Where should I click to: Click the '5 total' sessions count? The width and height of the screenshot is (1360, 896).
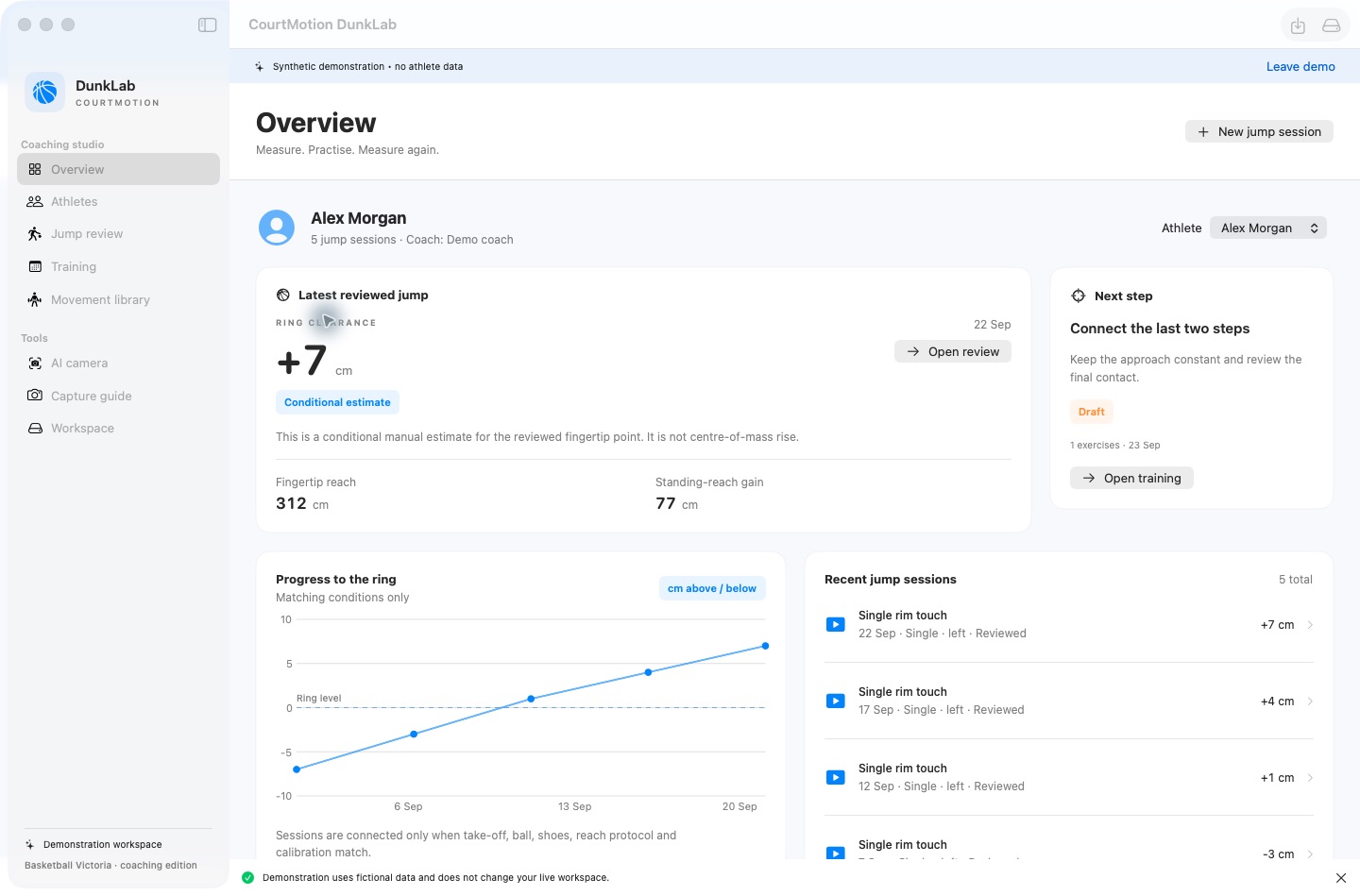coord(1296,580)
